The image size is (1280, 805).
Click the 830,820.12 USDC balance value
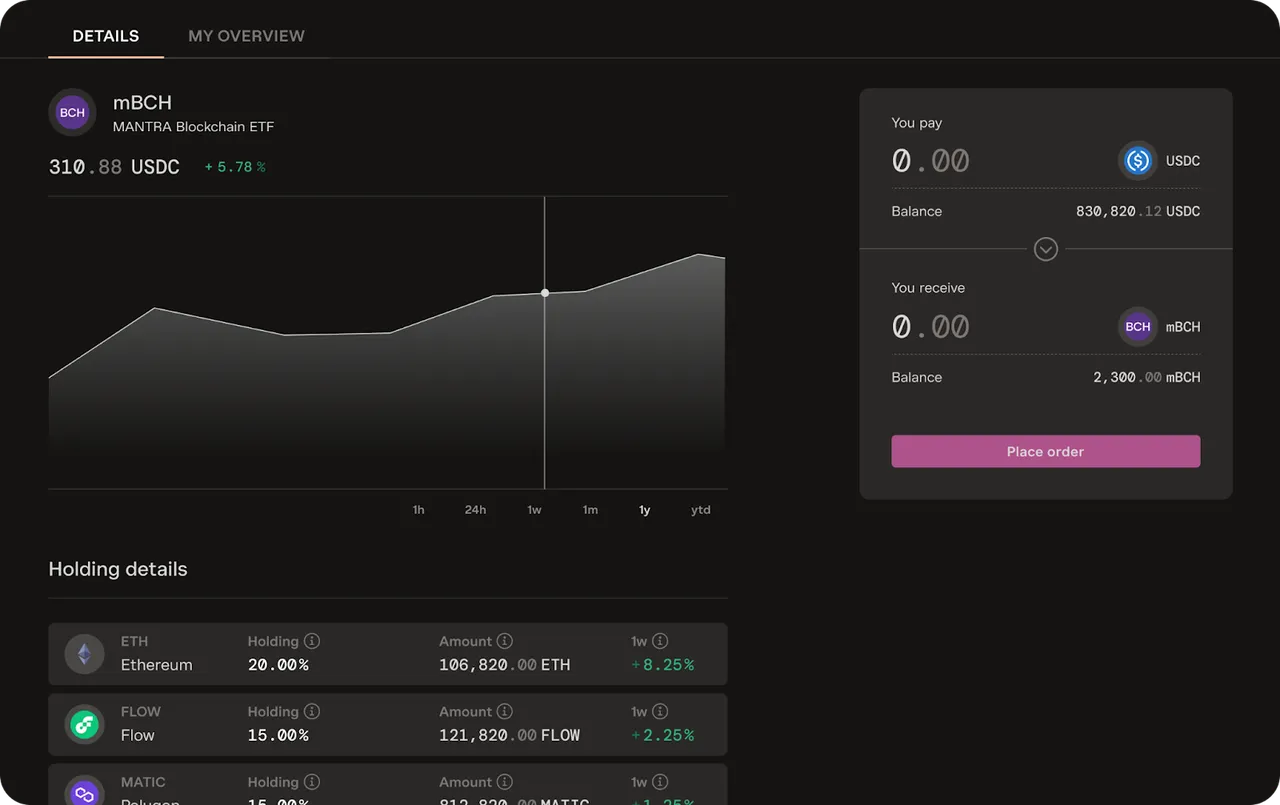tap(1138, 211)
